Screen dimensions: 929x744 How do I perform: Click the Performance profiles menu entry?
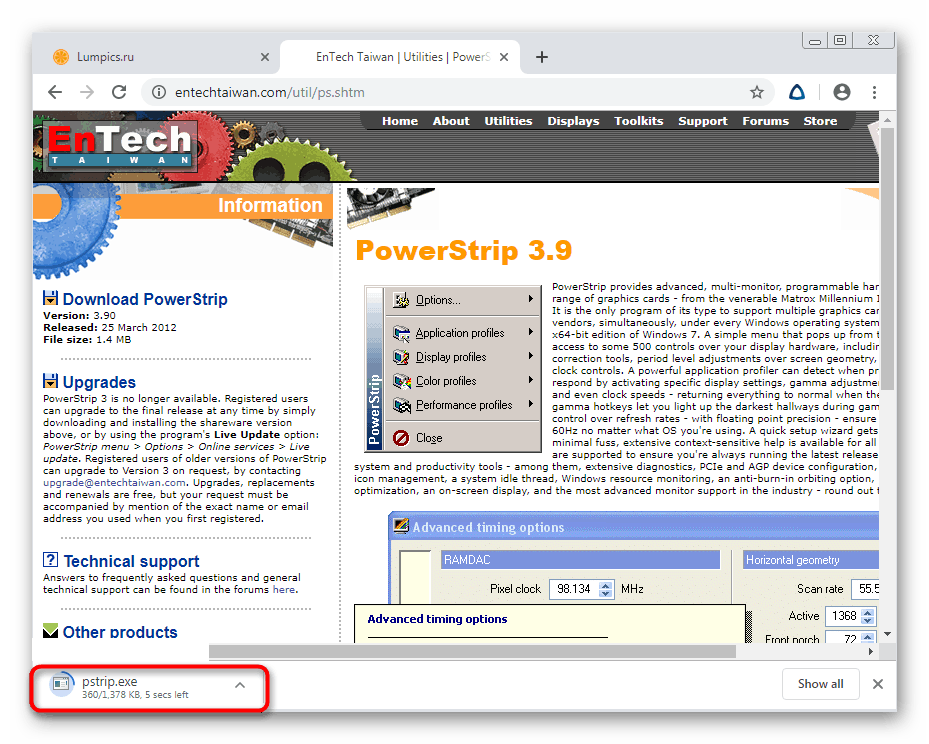(x=463, y=405)
